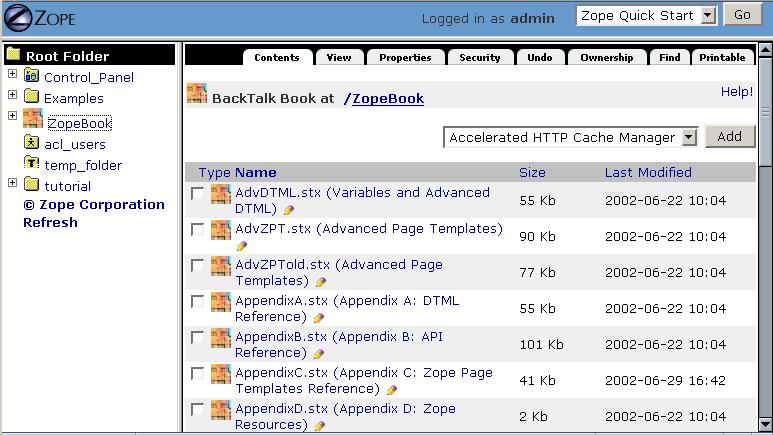Click pencil edit icon for AdvZPTold.stx
Image resolution: width=773 pixels, height=435 pixels.
321,282
